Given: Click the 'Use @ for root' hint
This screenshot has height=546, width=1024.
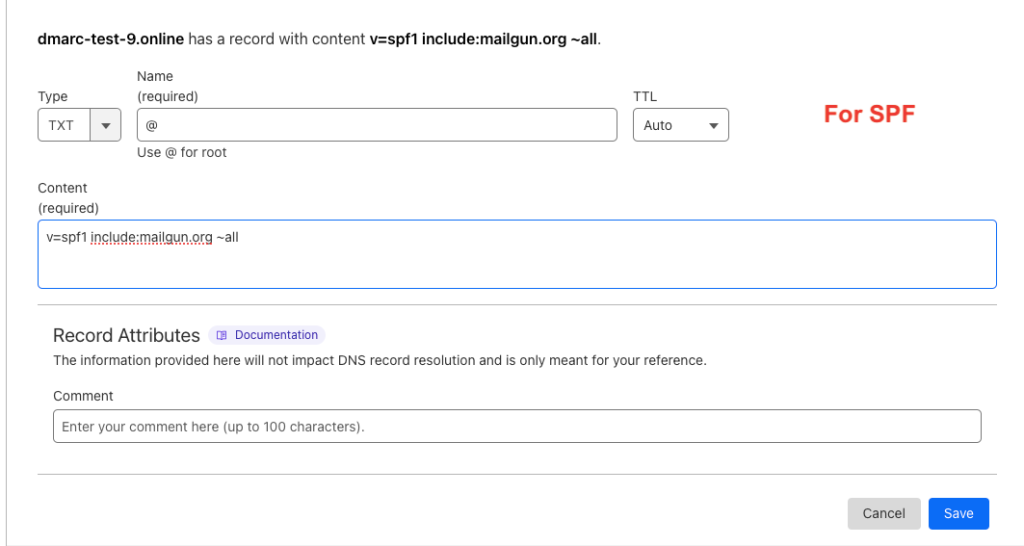Looking at the screenshot, I should 182,153.
